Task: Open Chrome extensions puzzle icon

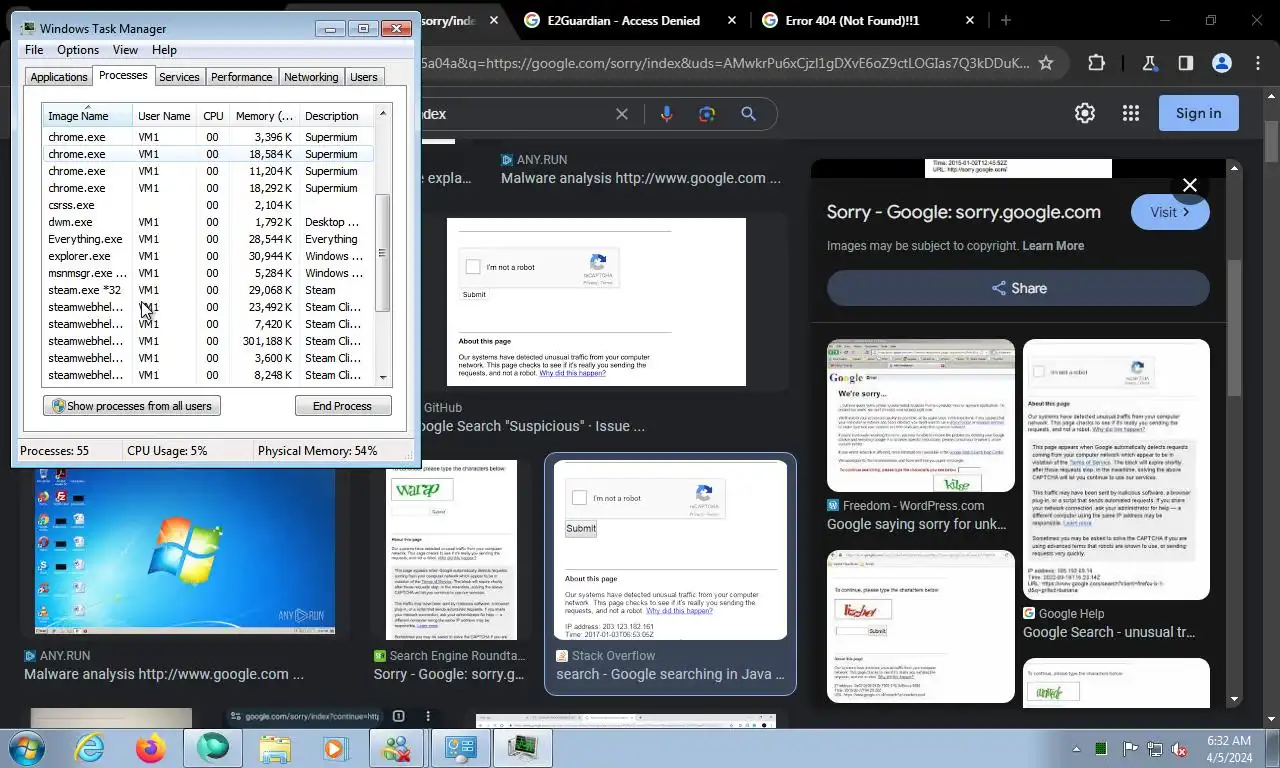Action: click(1096, 63)
